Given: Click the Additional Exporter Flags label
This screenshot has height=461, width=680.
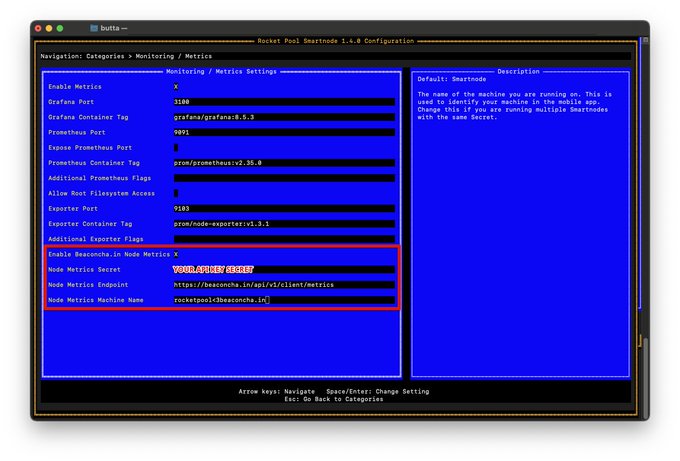Looking at the screenshot, I should (x=96, y=239).
